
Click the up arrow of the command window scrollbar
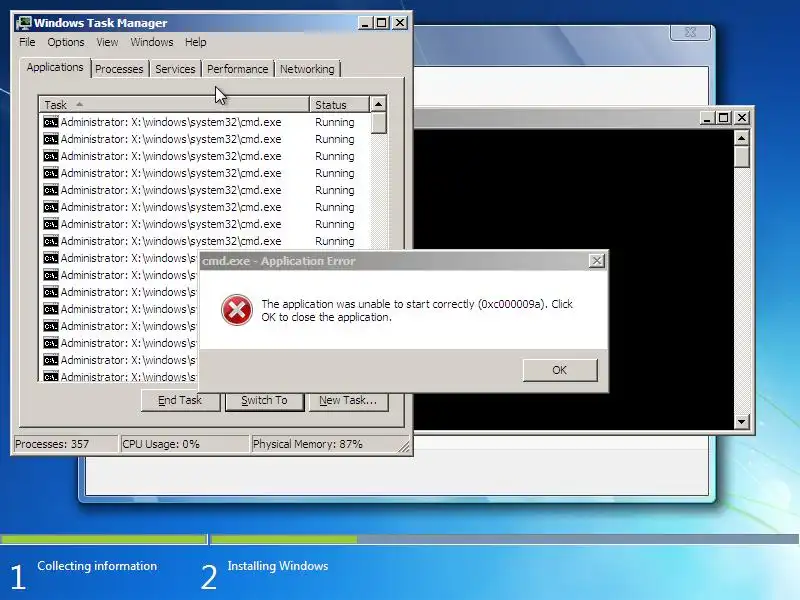[741, 138]
